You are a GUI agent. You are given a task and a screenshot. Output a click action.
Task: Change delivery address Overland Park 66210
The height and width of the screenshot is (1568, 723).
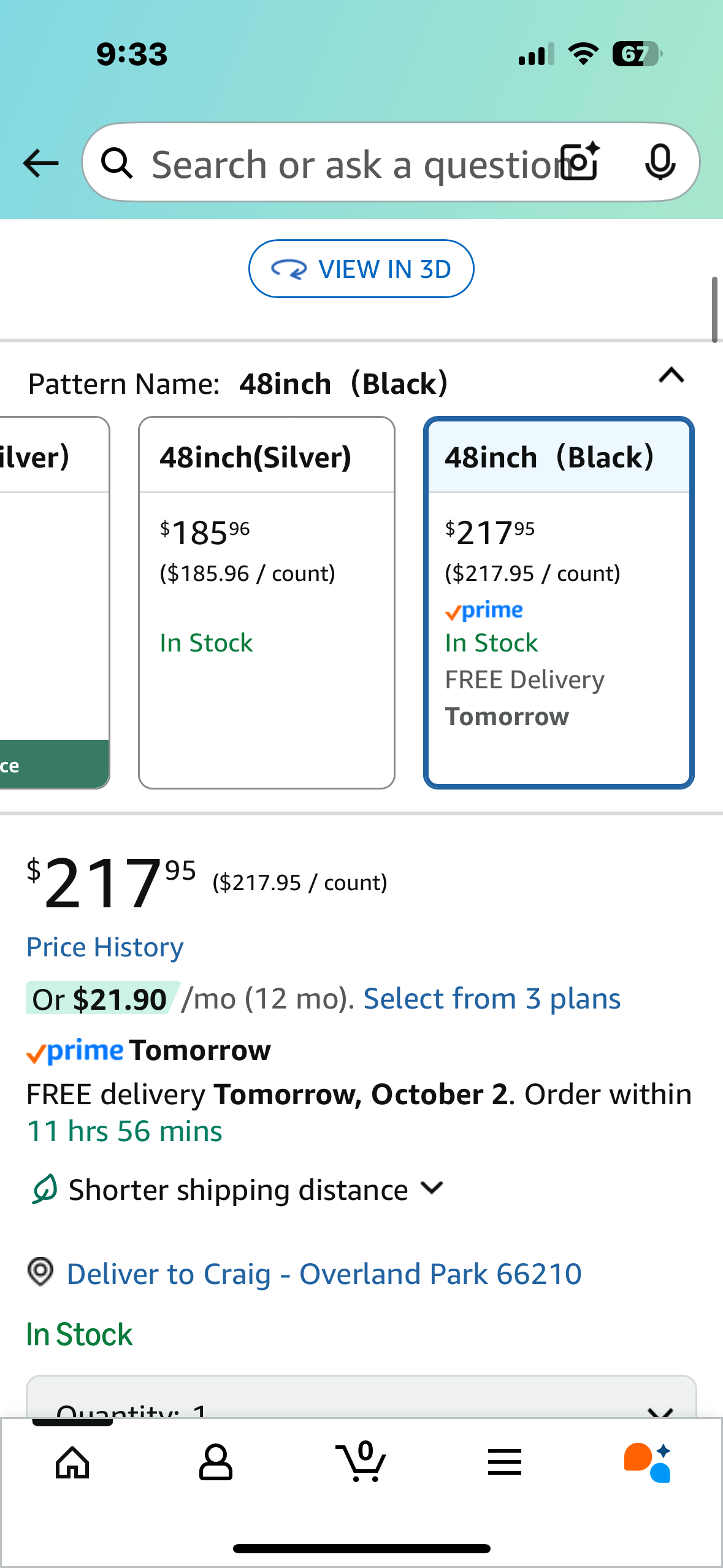(x=324, y=1274)
